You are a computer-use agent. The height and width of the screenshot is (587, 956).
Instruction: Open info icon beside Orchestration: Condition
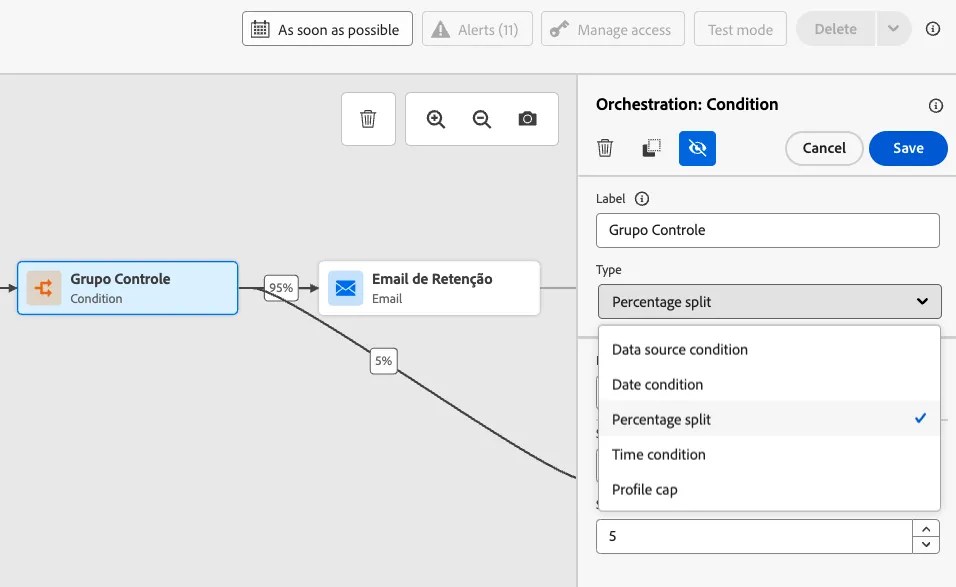[x=935, y=105]
